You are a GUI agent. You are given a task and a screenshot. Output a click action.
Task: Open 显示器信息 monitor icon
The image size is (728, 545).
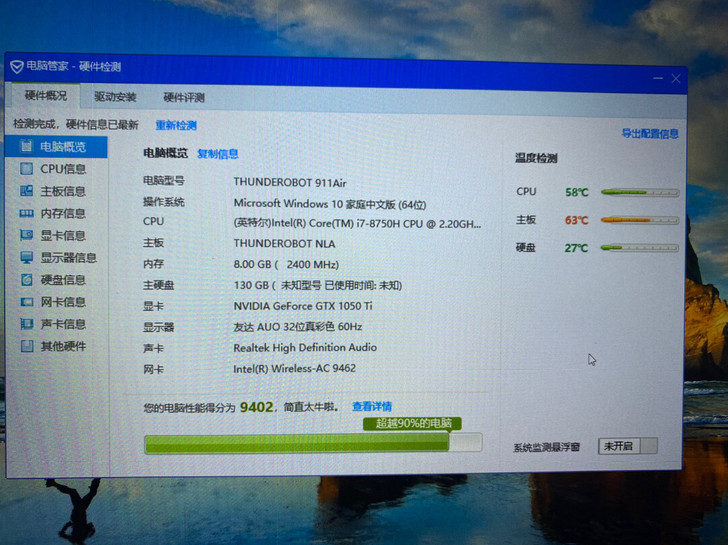[26, 257]
